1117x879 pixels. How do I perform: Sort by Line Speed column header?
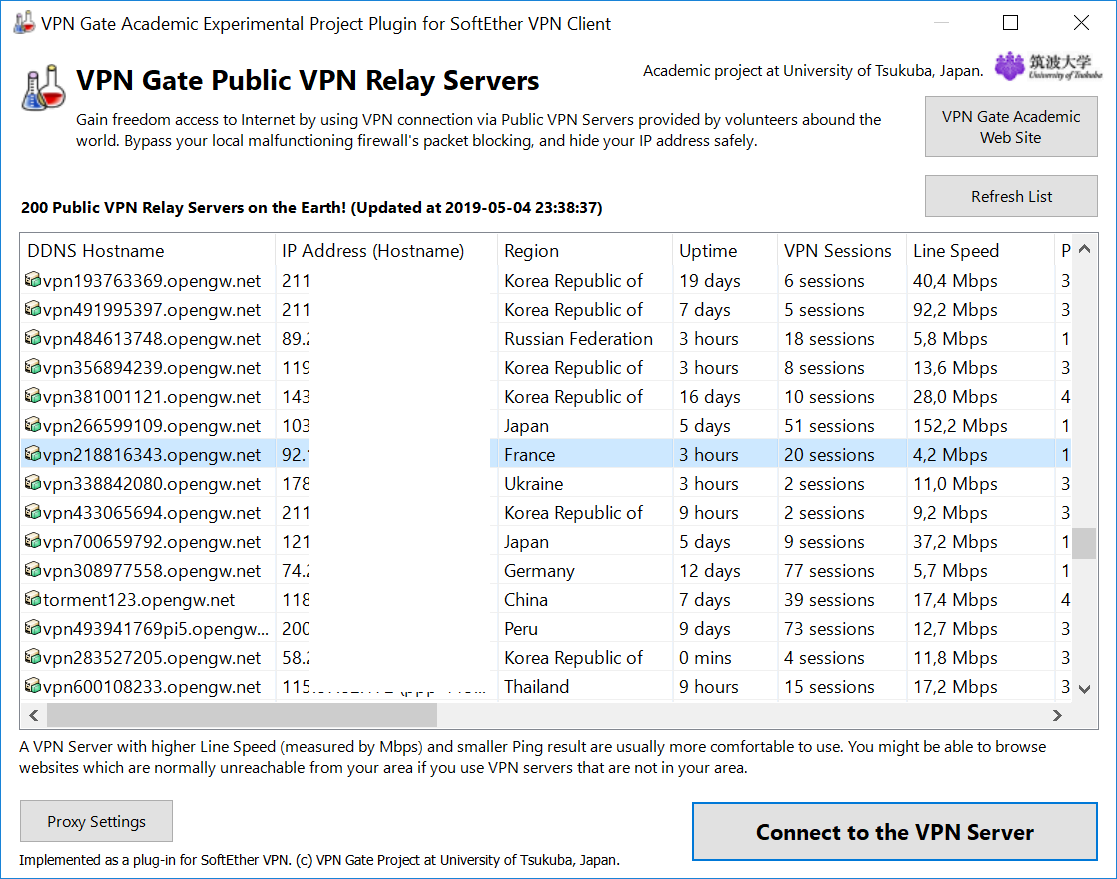click(x=980, y=251)
